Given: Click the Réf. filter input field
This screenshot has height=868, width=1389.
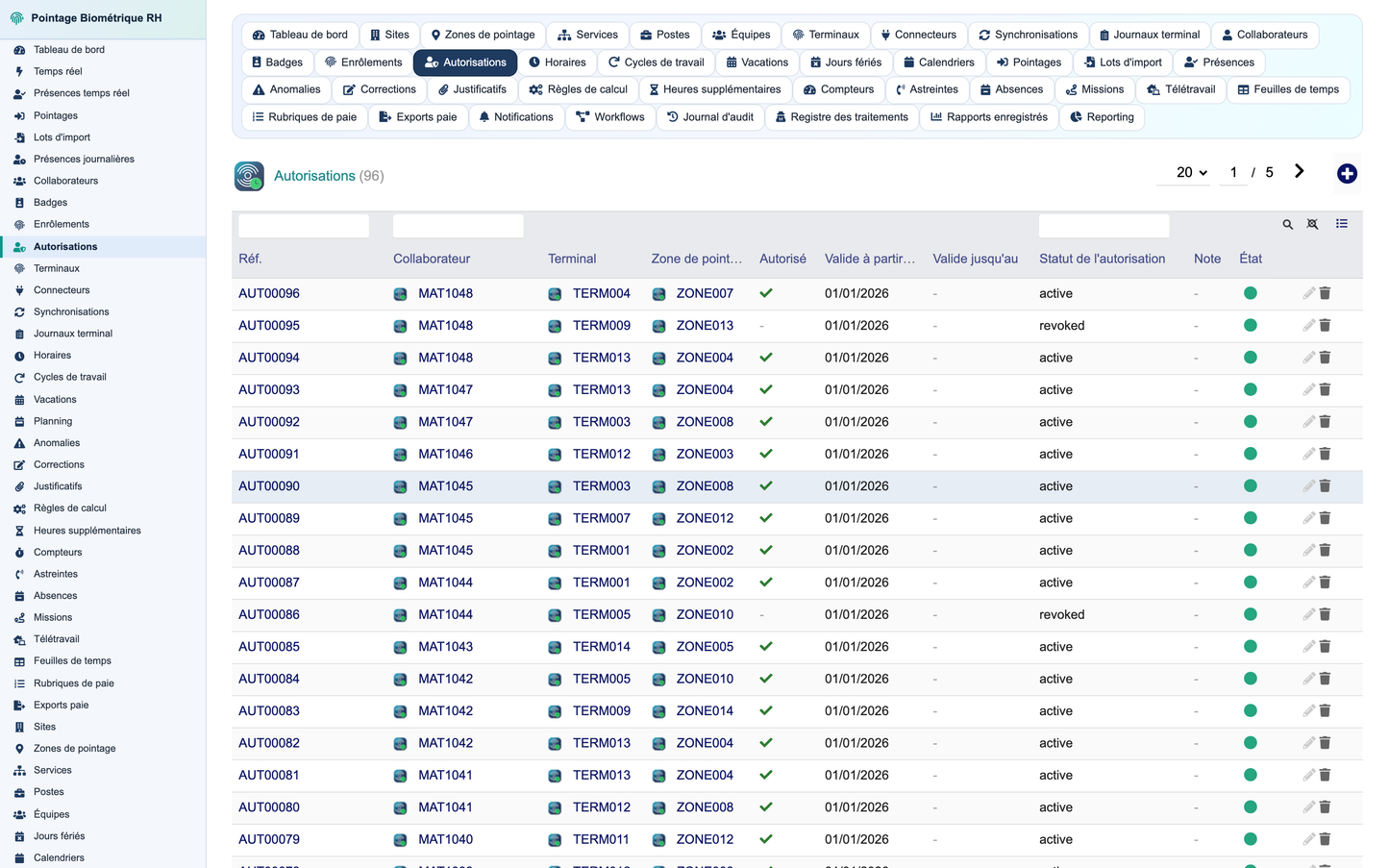Looking at the screenshot, I should [x=304, y=226].
